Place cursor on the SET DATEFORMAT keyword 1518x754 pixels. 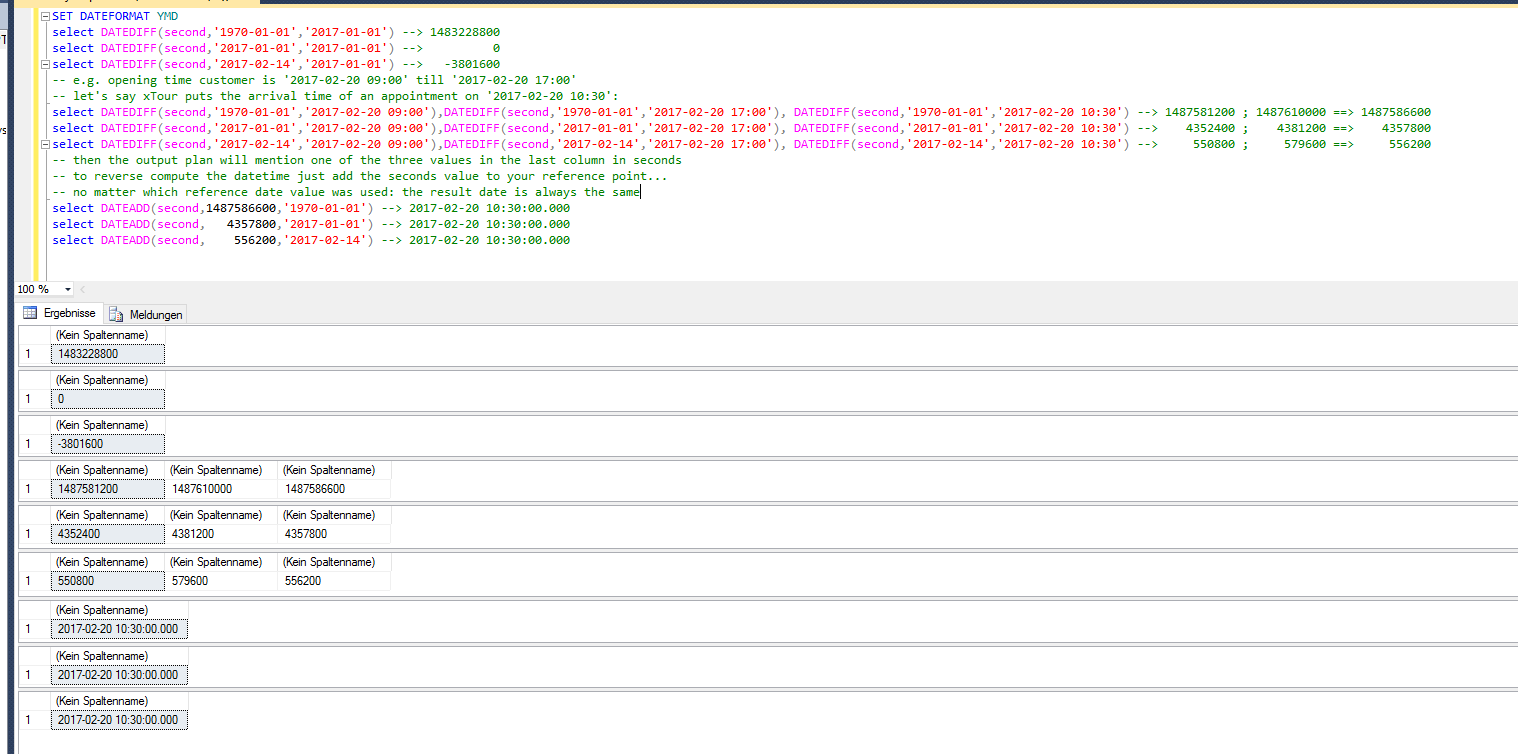click(100, 16)
